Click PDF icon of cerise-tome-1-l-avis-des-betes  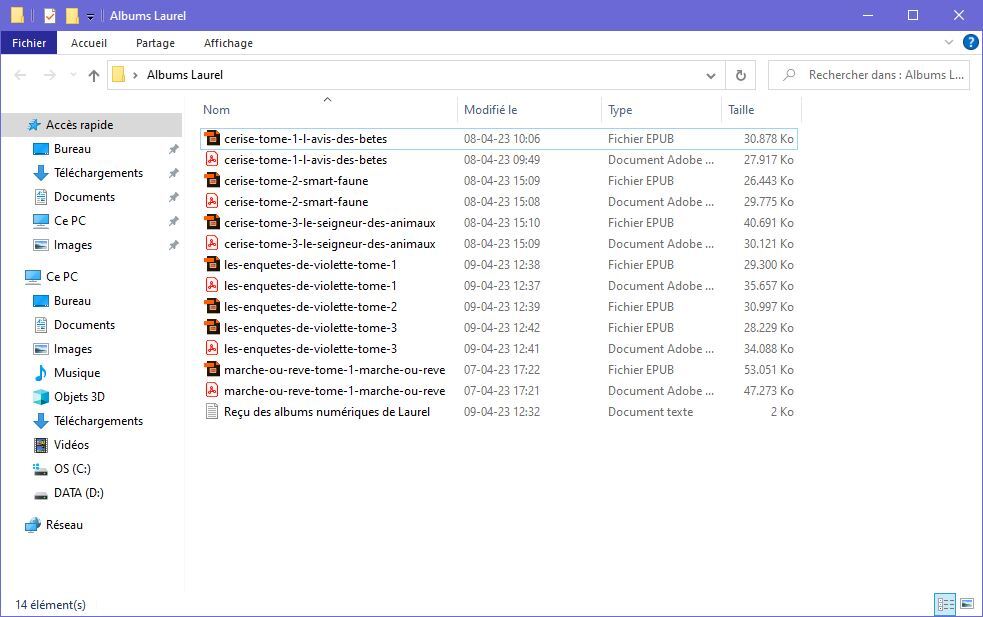pyautogui.click(x=213, y=159)
